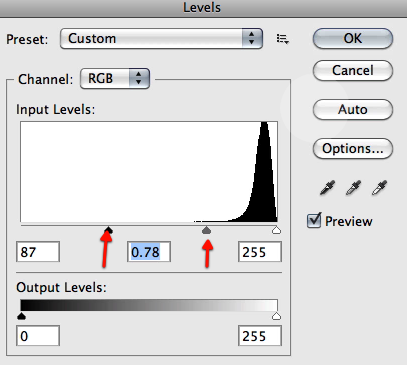Viewport: 407px width, 365px height.
Task: Toggle the Preview checkbox
Action: pos(314,221)
